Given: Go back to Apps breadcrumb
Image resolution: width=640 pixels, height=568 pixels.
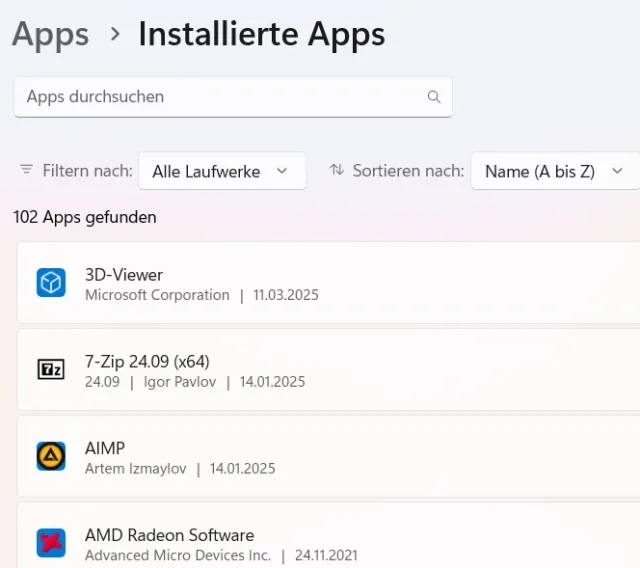Looking at the screenshot, I should pyautogui.click(x=51, y=34).
